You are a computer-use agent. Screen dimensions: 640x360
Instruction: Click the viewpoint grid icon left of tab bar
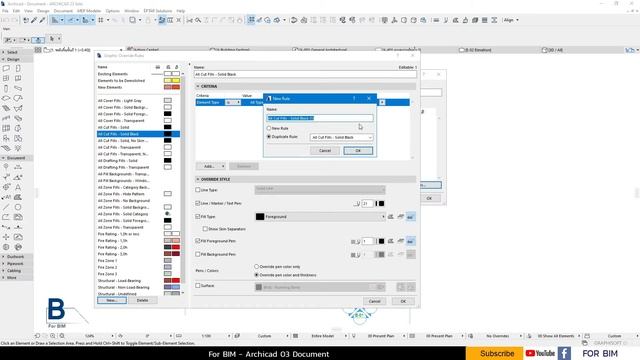(38, 50)
